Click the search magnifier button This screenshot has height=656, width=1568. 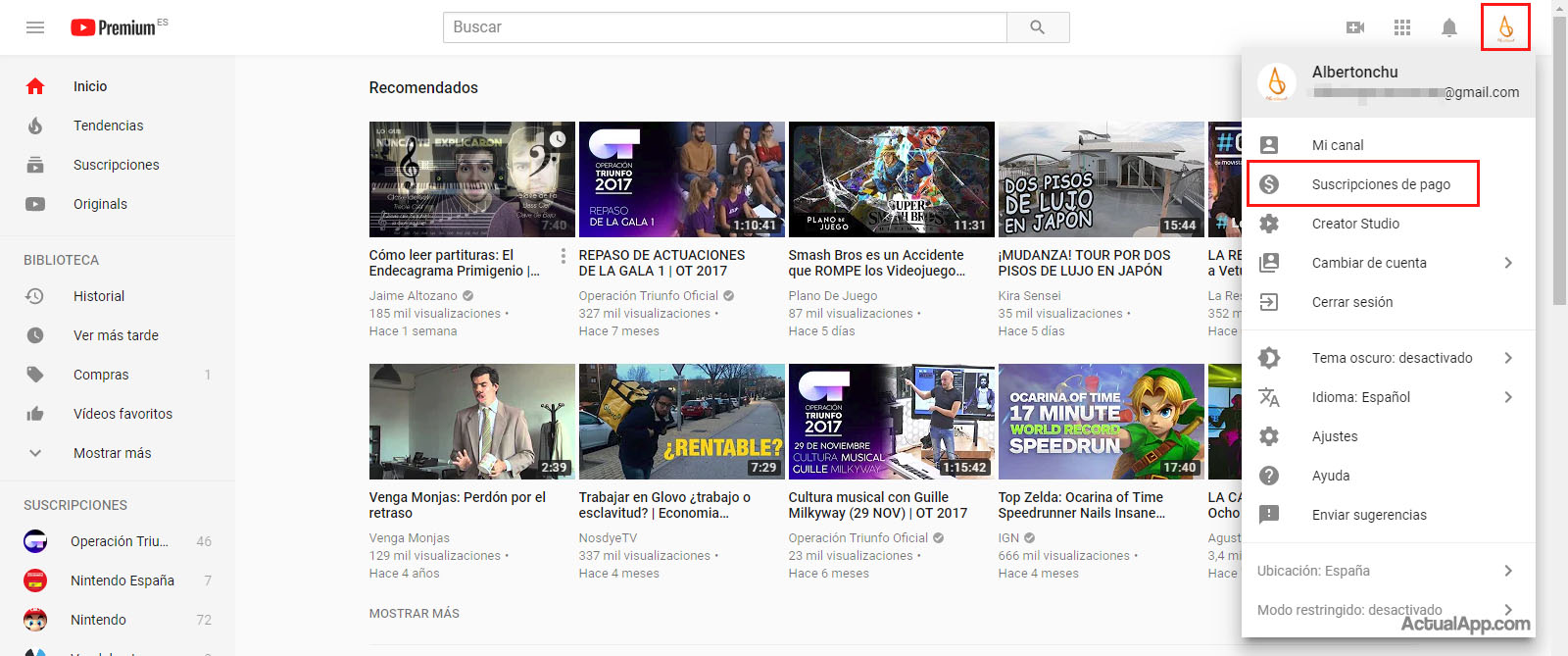(x=1038, y=27)
